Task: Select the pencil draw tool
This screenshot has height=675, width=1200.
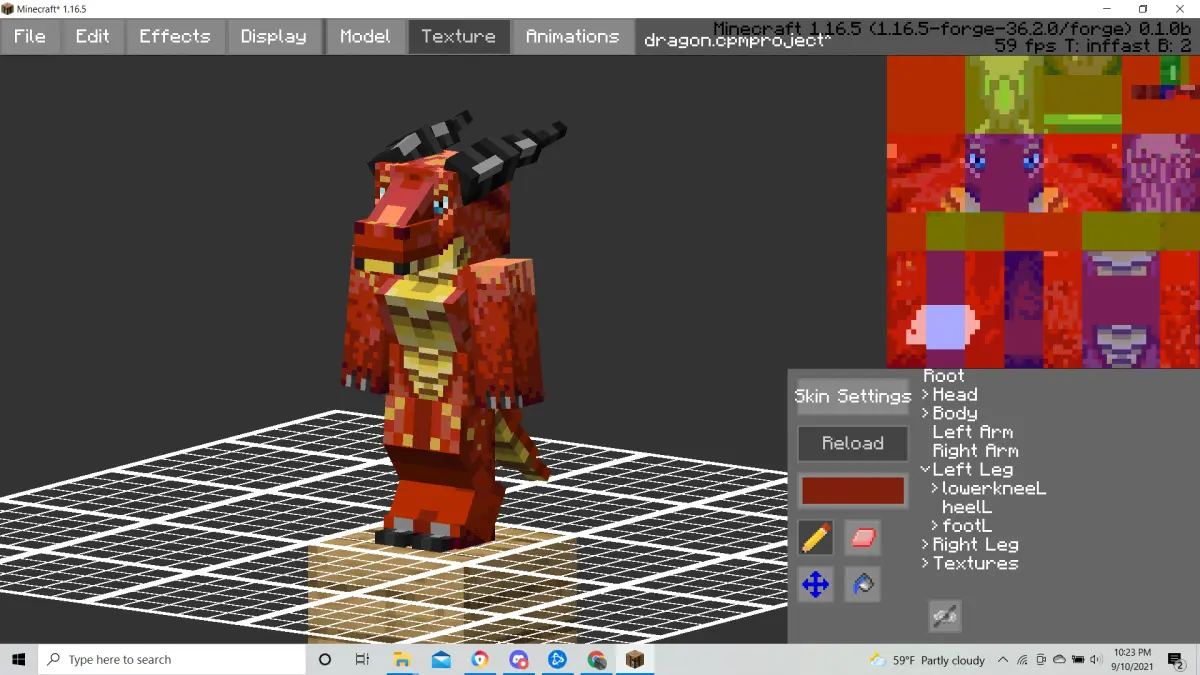Action: [816, 539]
